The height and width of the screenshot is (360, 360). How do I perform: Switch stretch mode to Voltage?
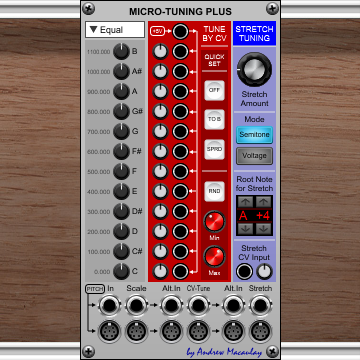point(254,156)
